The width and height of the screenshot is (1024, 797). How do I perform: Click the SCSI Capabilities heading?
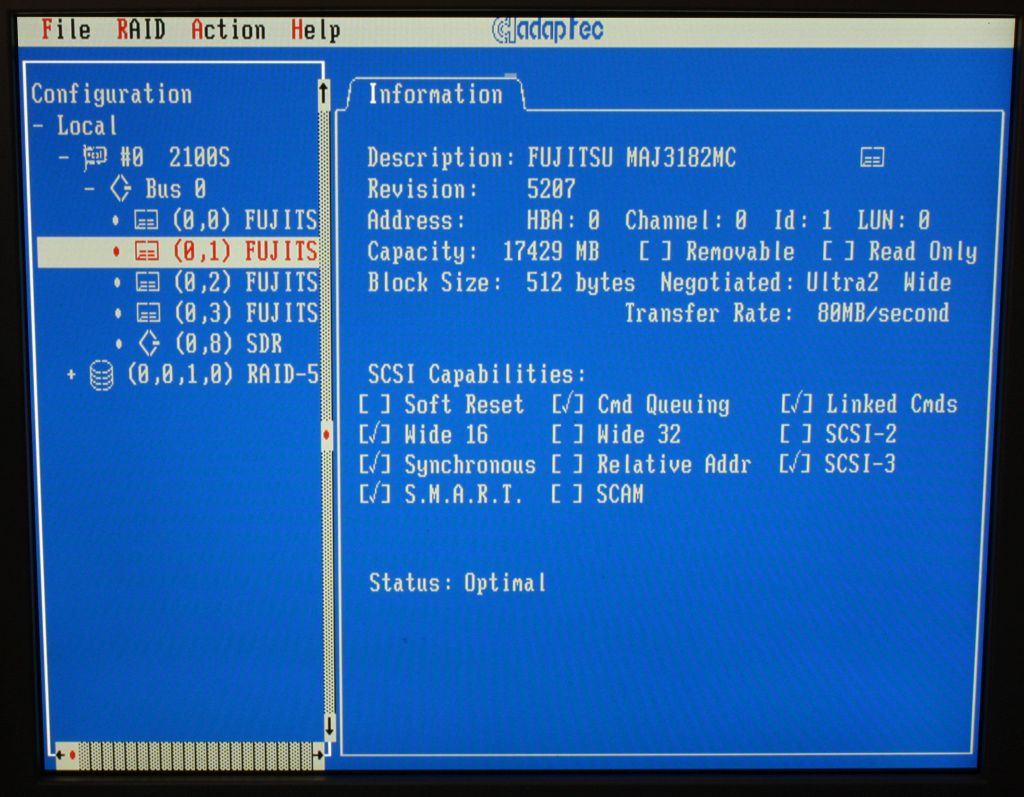click(x=477, y=374)
